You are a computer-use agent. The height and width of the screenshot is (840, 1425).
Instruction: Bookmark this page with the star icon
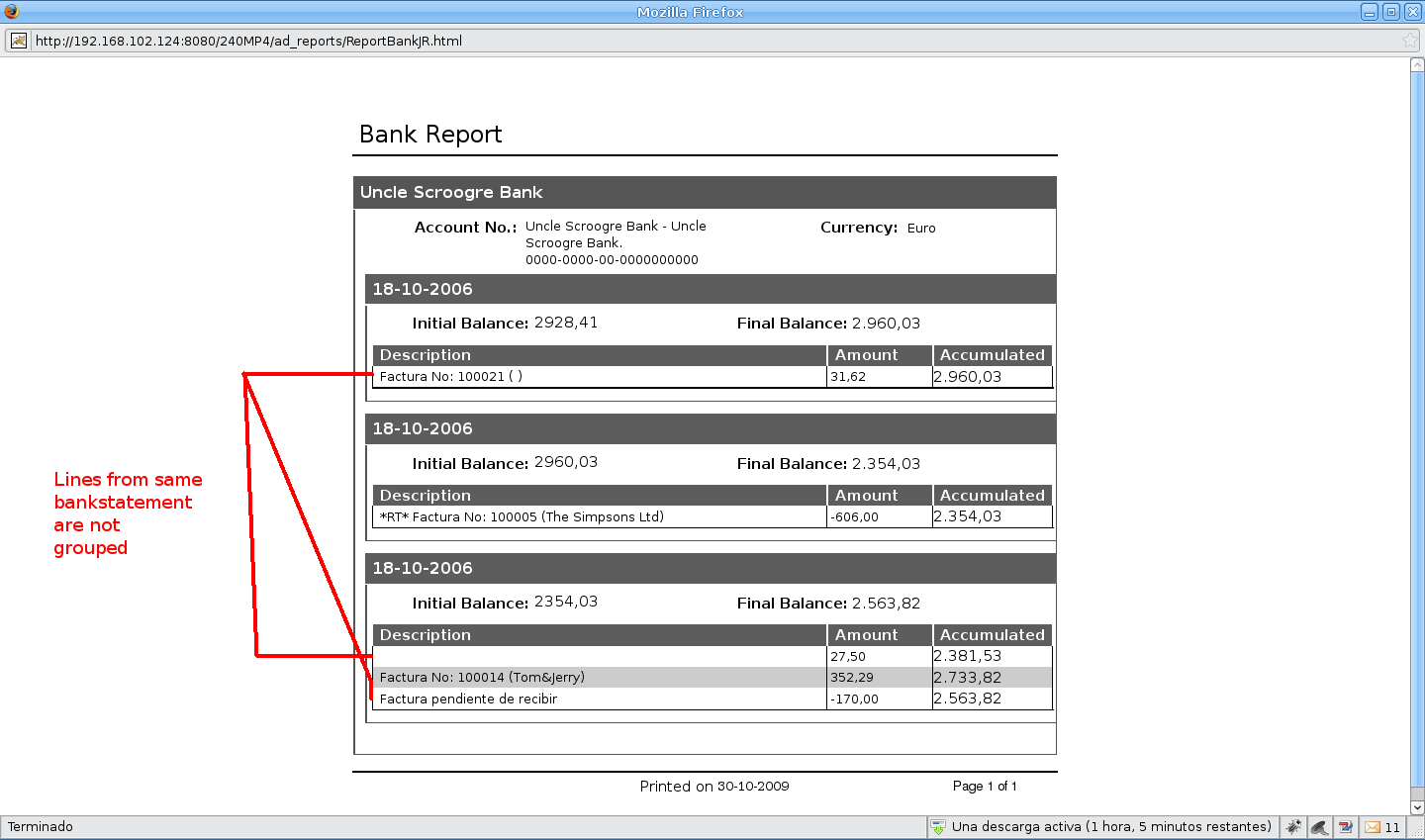1409,41
